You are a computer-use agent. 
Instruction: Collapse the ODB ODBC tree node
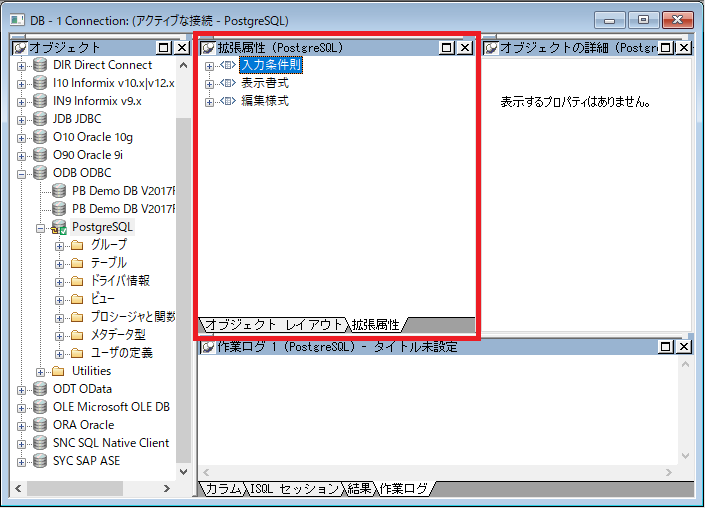point(22,173)
